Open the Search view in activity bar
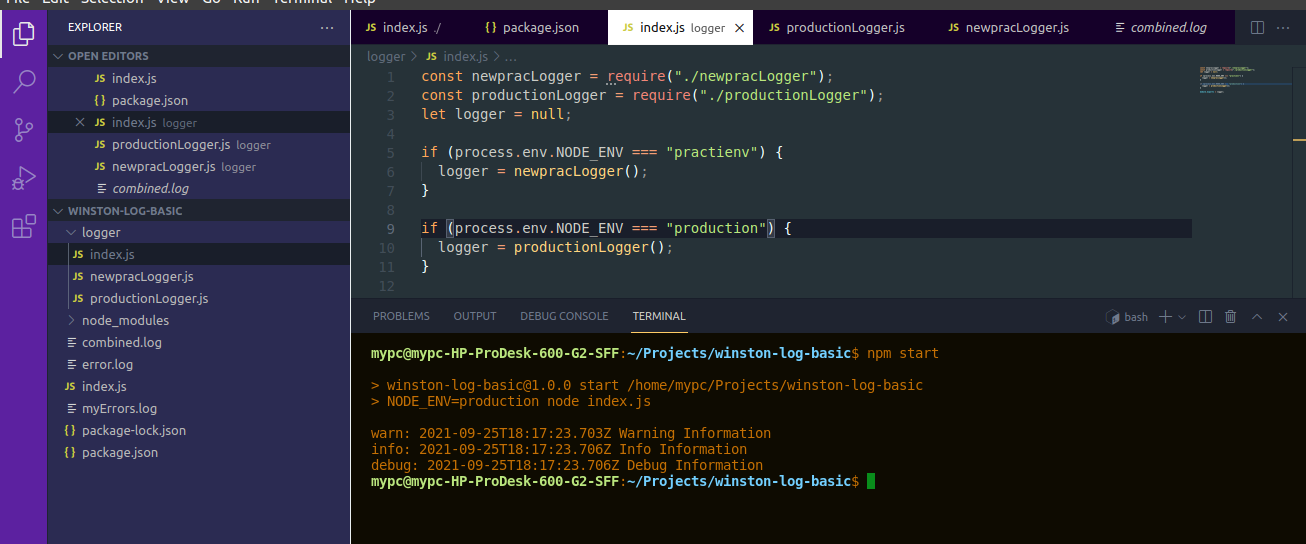Image resolution: width=1306 pixels, height=544 pixels. [24, 82]
